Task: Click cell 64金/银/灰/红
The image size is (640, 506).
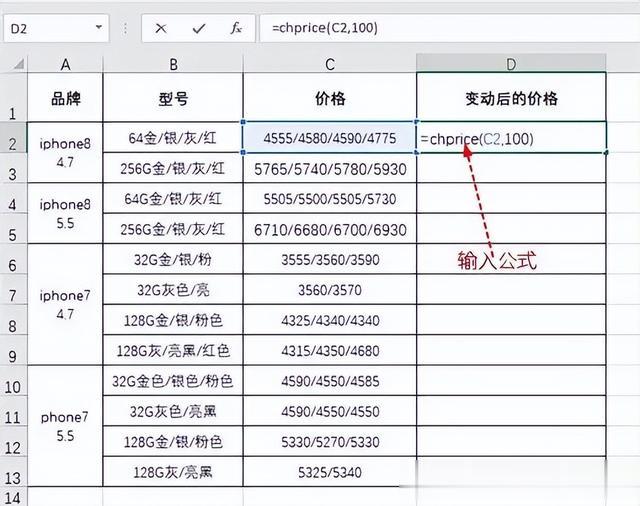Action: (173, 138)
